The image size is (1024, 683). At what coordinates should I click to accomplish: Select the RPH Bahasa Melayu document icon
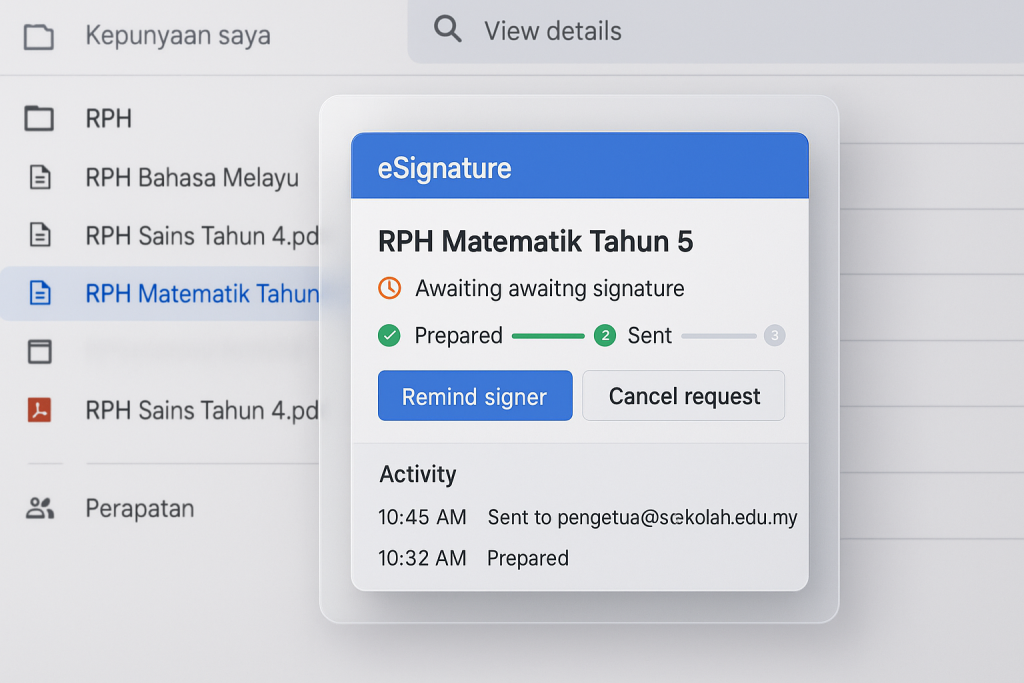pos(40,177)
